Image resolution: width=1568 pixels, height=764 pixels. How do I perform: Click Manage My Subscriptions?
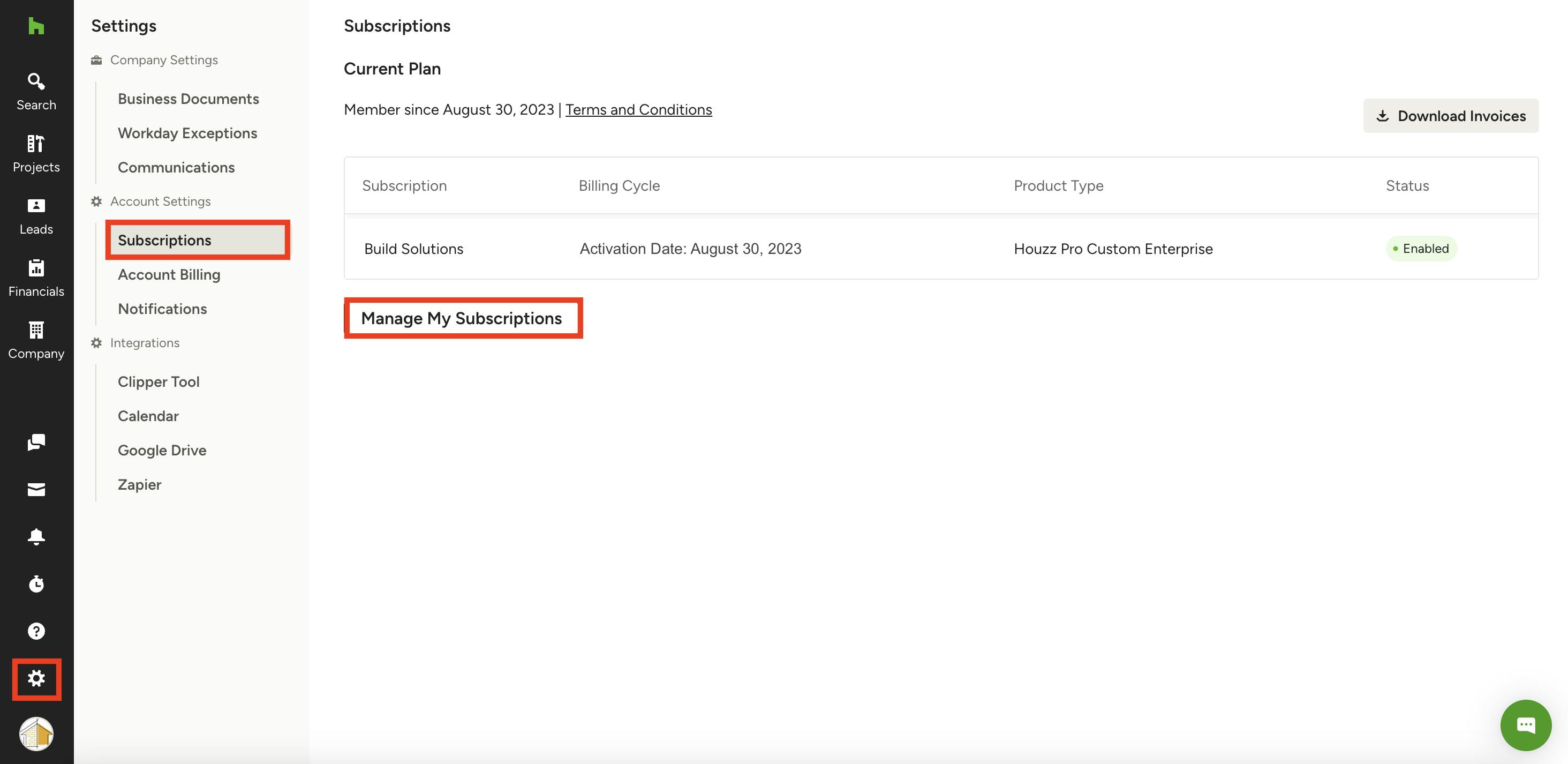tap(462, 318)
